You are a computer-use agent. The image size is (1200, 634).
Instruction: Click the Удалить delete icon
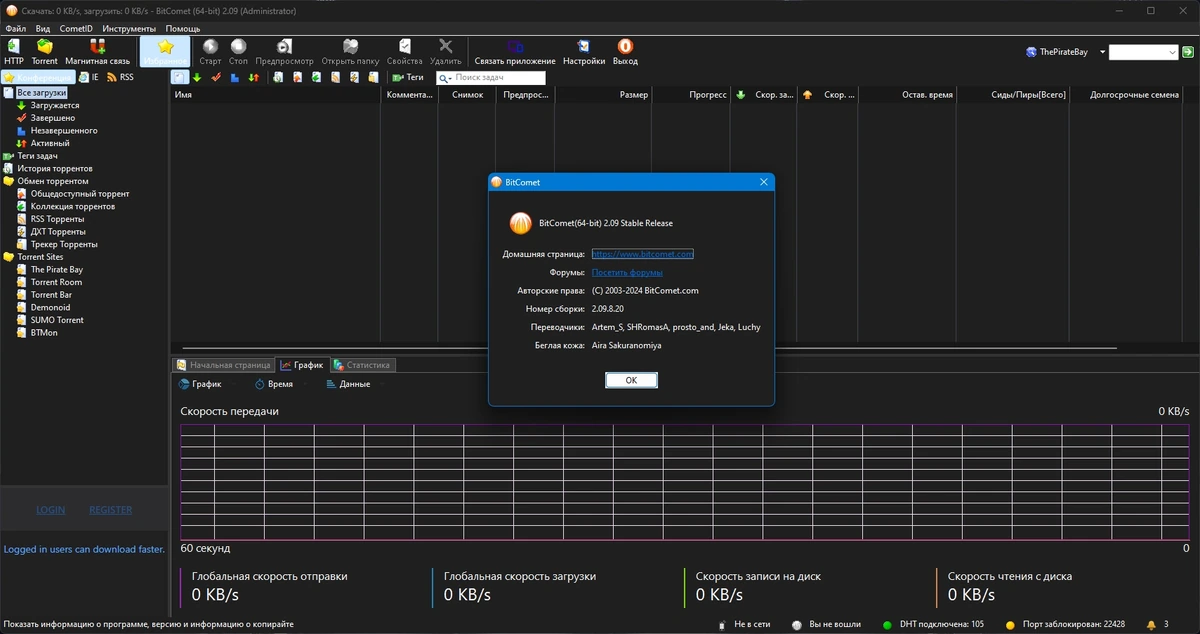tap(446, 52)
